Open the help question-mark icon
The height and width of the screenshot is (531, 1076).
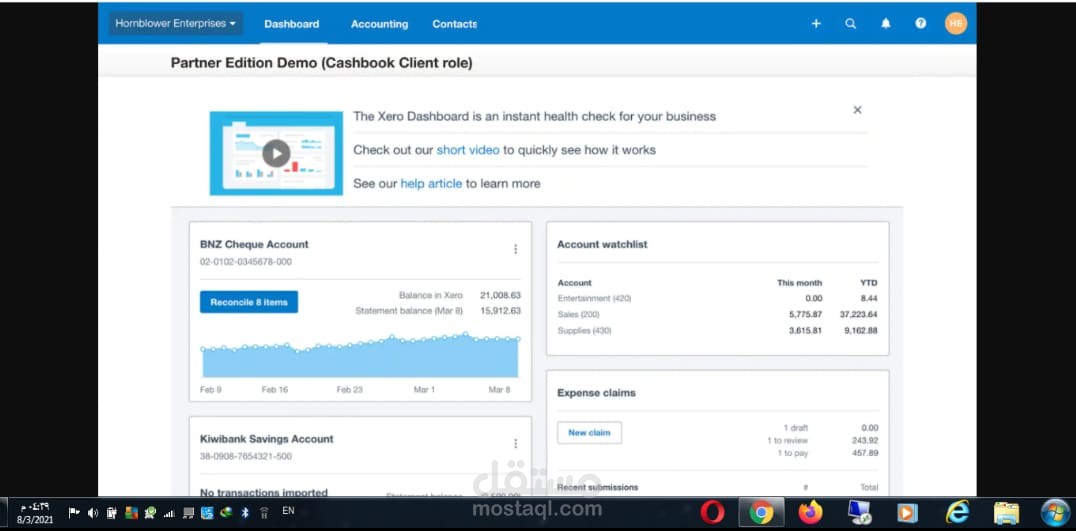click(921, 23)
